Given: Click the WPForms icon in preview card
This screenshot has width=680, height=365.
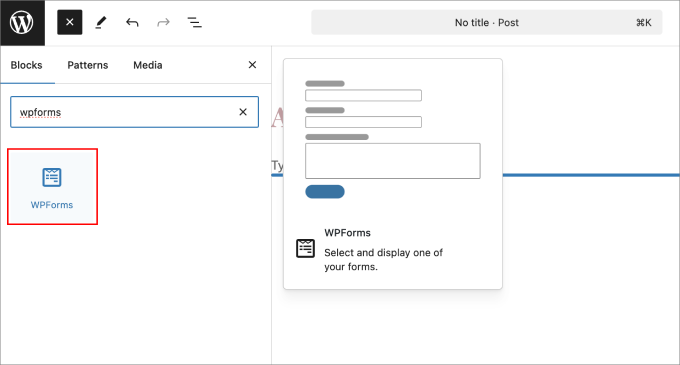Looking at the screenshot, I should [305, 249].
